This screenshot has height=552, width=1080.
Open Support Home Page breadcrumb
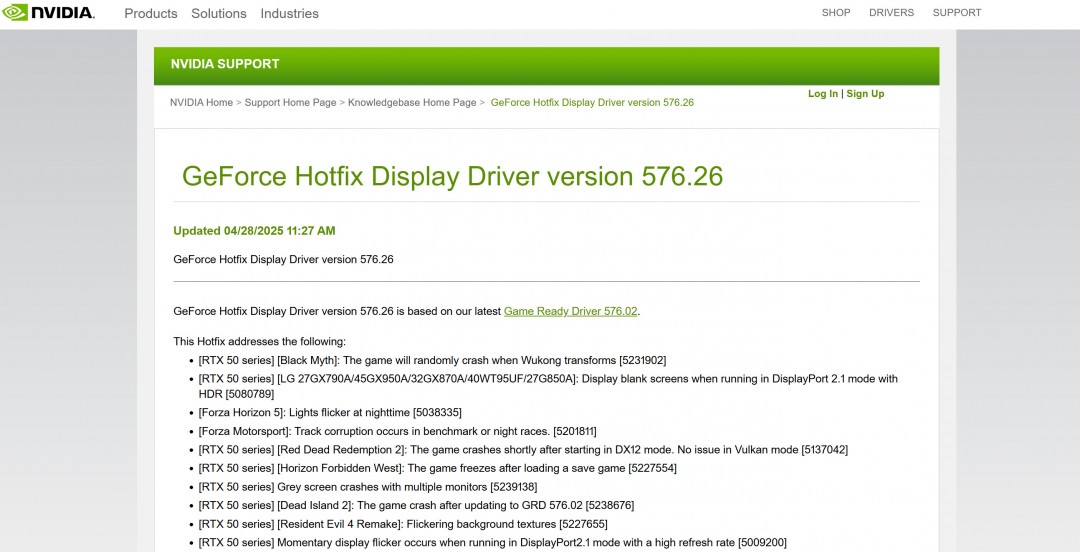290,103
